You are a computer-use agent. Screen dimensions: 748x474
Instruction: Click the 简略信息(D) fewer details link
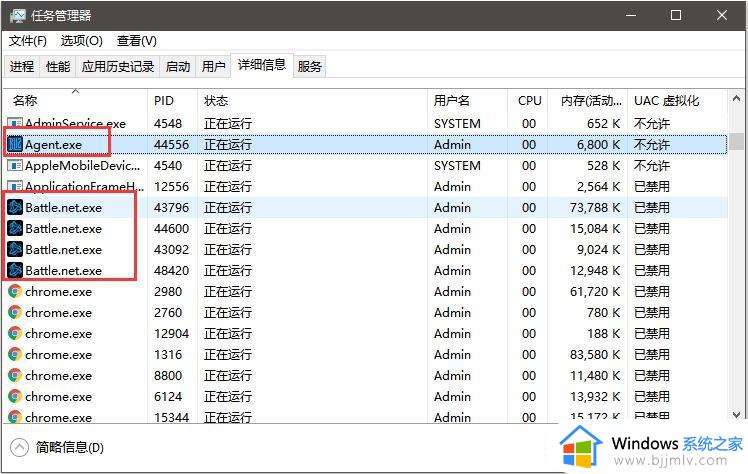click(x=70, y=447)
